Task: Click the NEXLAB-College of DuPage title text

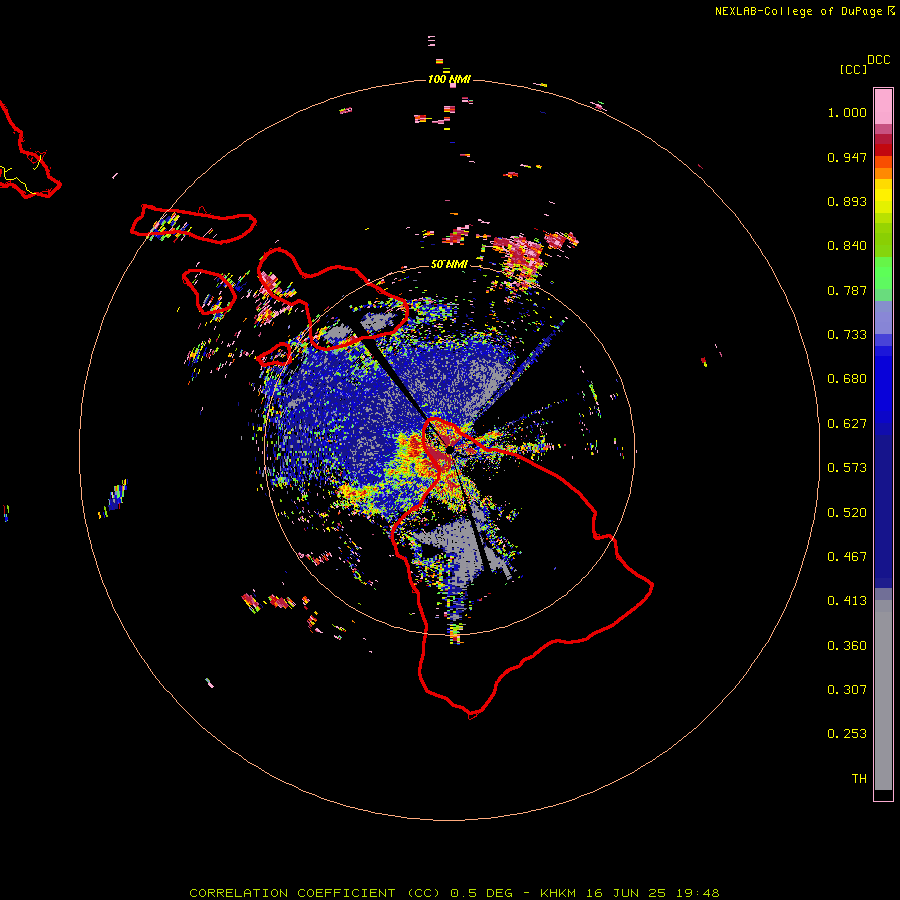Action: (x=798, y=11)
